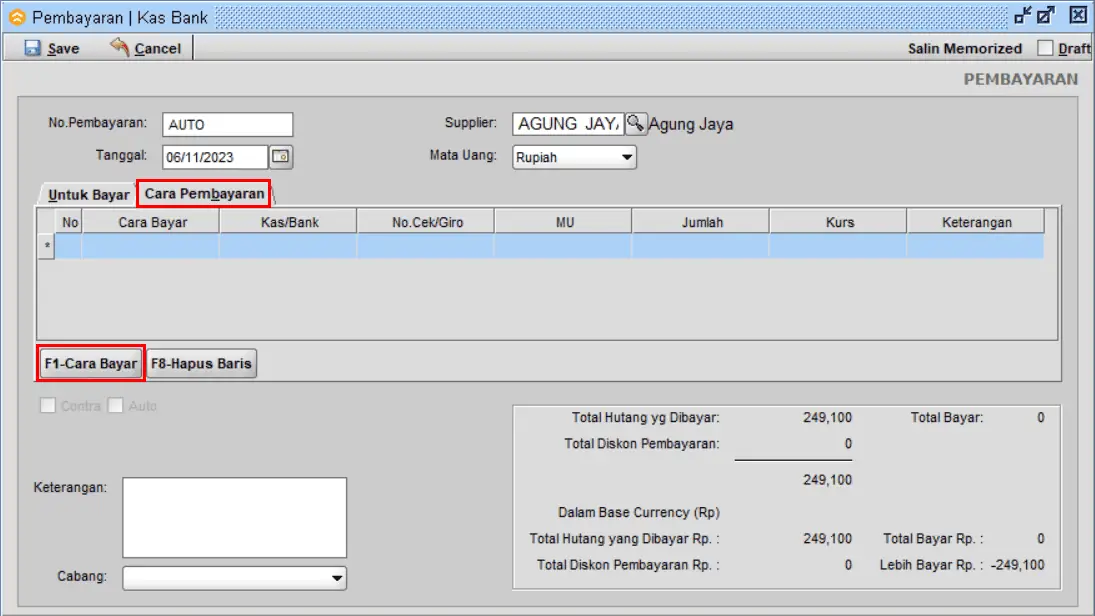Toggle the Contra checkbox
The image size is (1095, 616).
[47, 406]
